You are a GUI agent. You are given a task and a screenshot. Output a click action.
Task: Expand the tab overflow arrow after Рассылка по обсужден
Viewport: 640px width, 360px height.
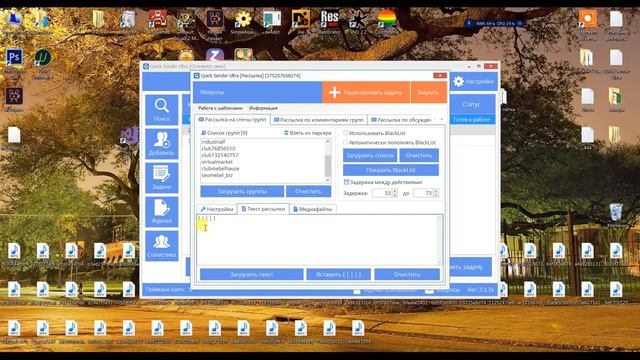click(x=442, y=120)
